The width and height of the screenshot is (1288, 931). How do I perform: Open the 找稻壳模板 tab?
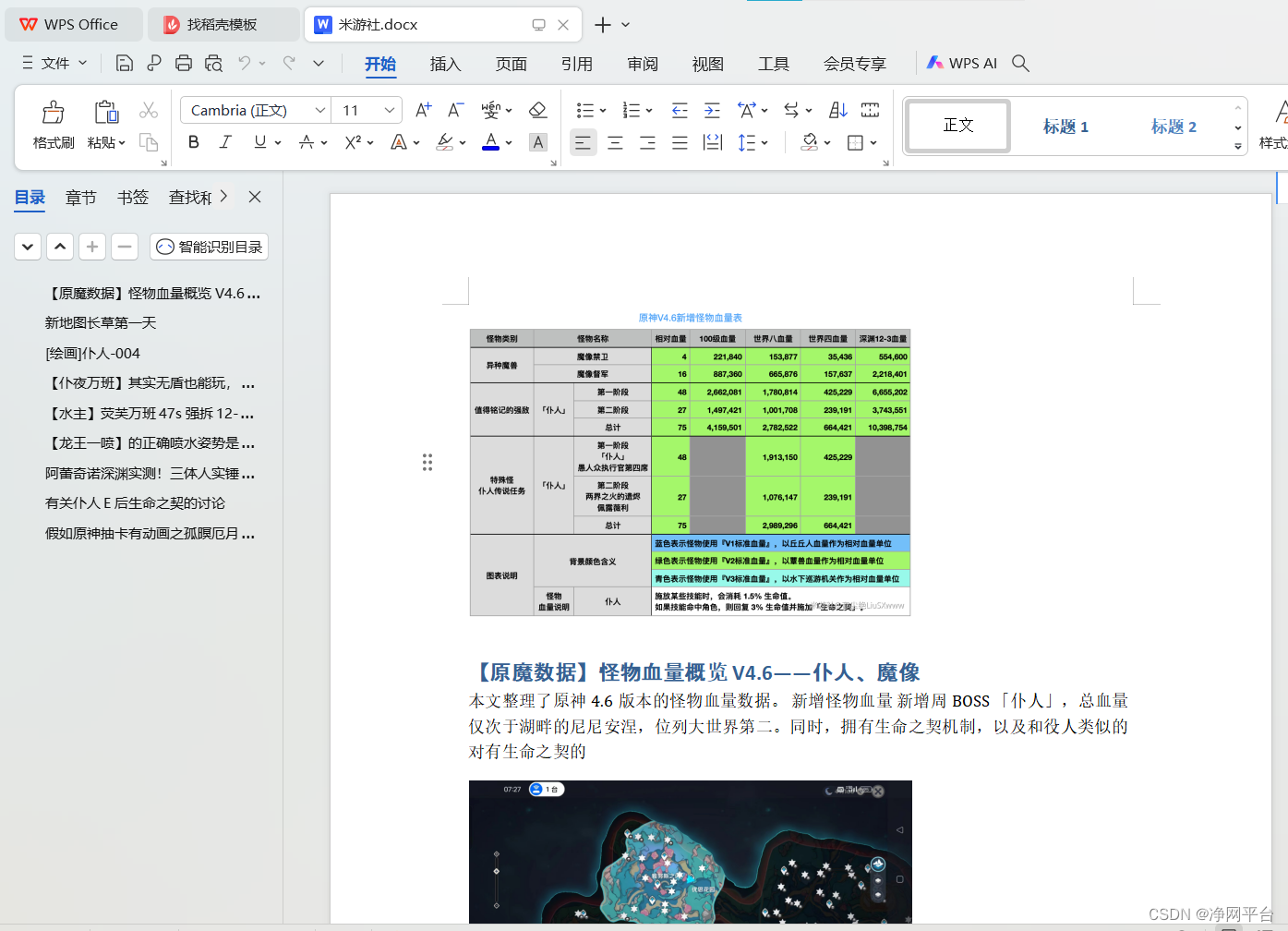(x=223, y=24)
